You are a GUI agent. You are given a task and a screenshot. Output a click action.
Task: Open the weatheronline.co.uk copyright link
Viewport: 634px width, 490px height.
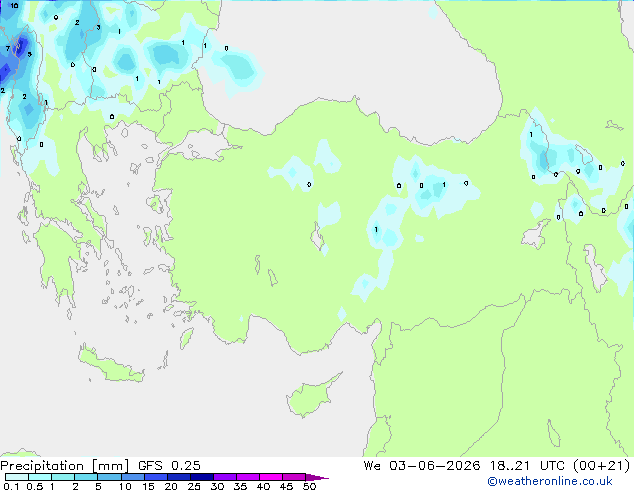pyautogui.click(x=550, y=481)
